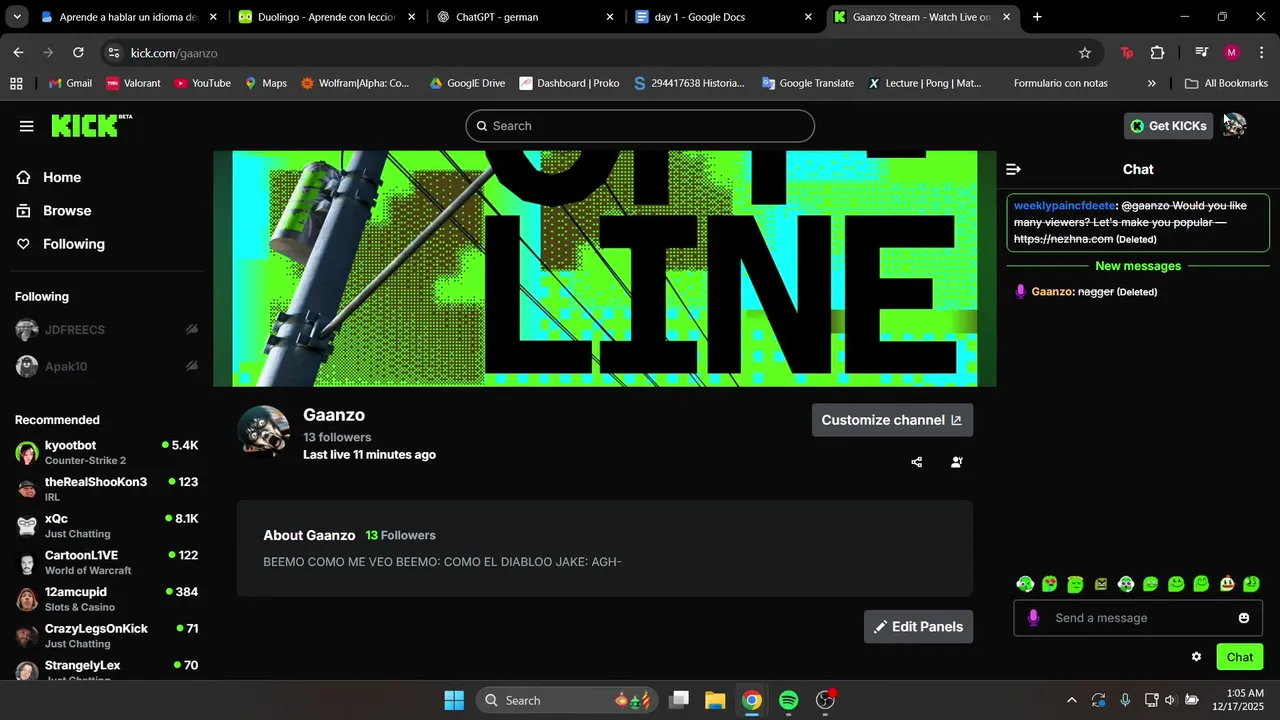Reload the page in Chrome
The image size is (1280, 720).
78,52
